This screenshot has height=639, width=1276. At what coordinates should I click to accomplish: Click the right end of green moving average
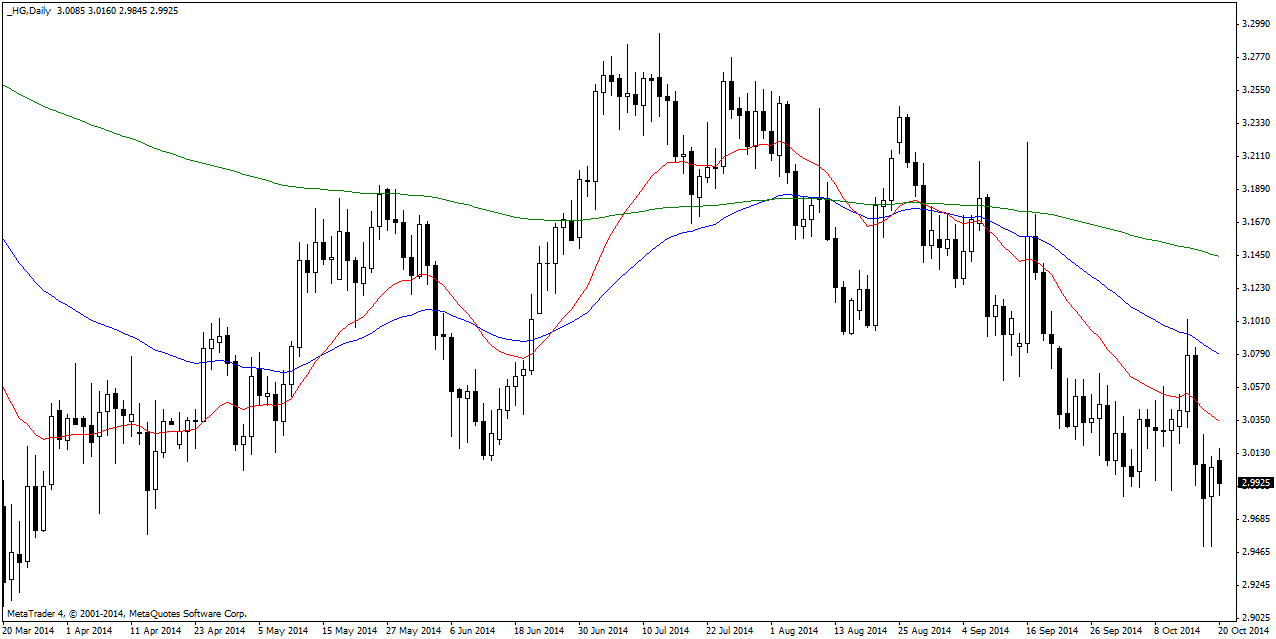(1218, 256)
